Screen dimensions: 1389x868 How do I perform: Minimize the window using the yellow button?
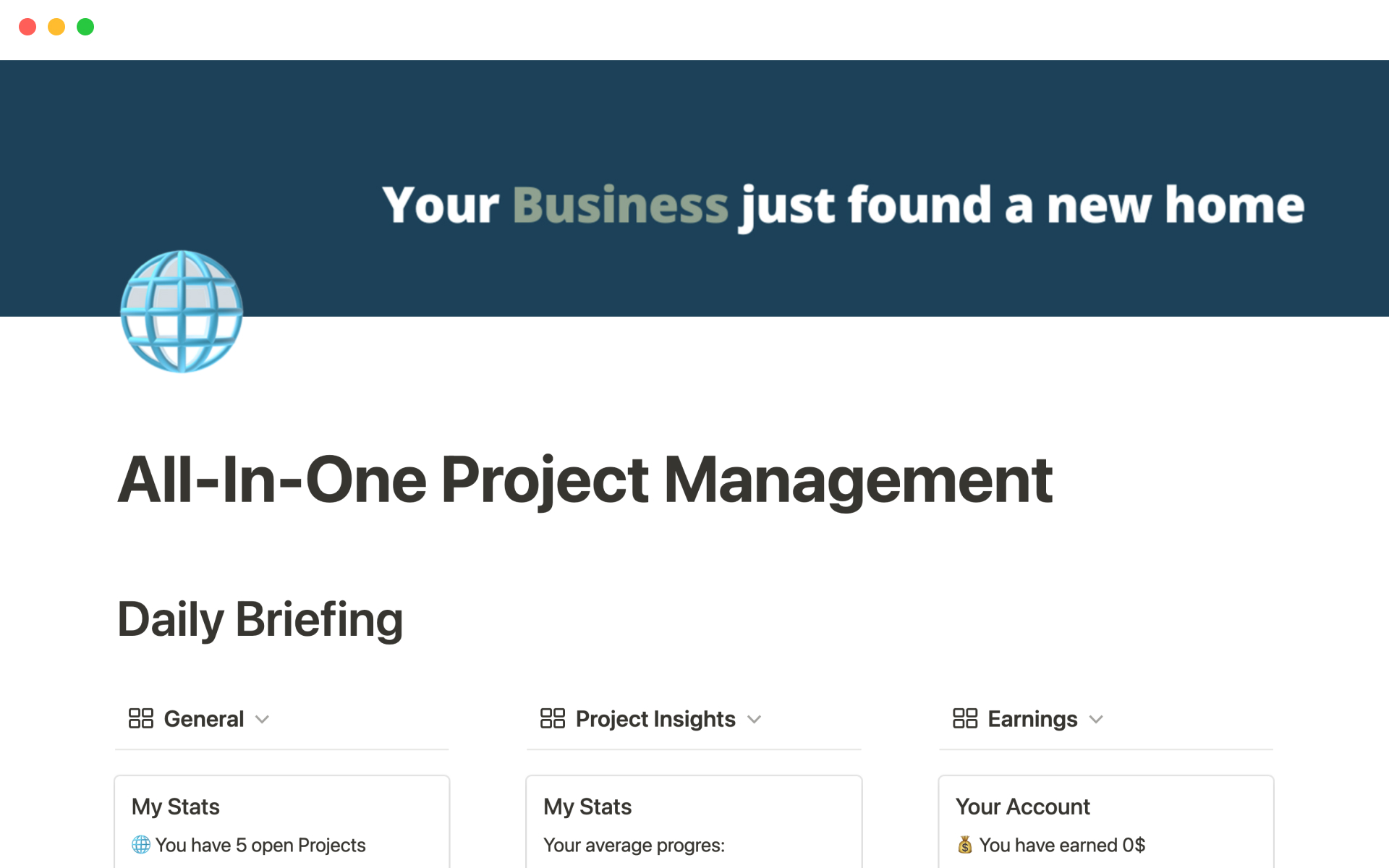click(x=56, y=27)
